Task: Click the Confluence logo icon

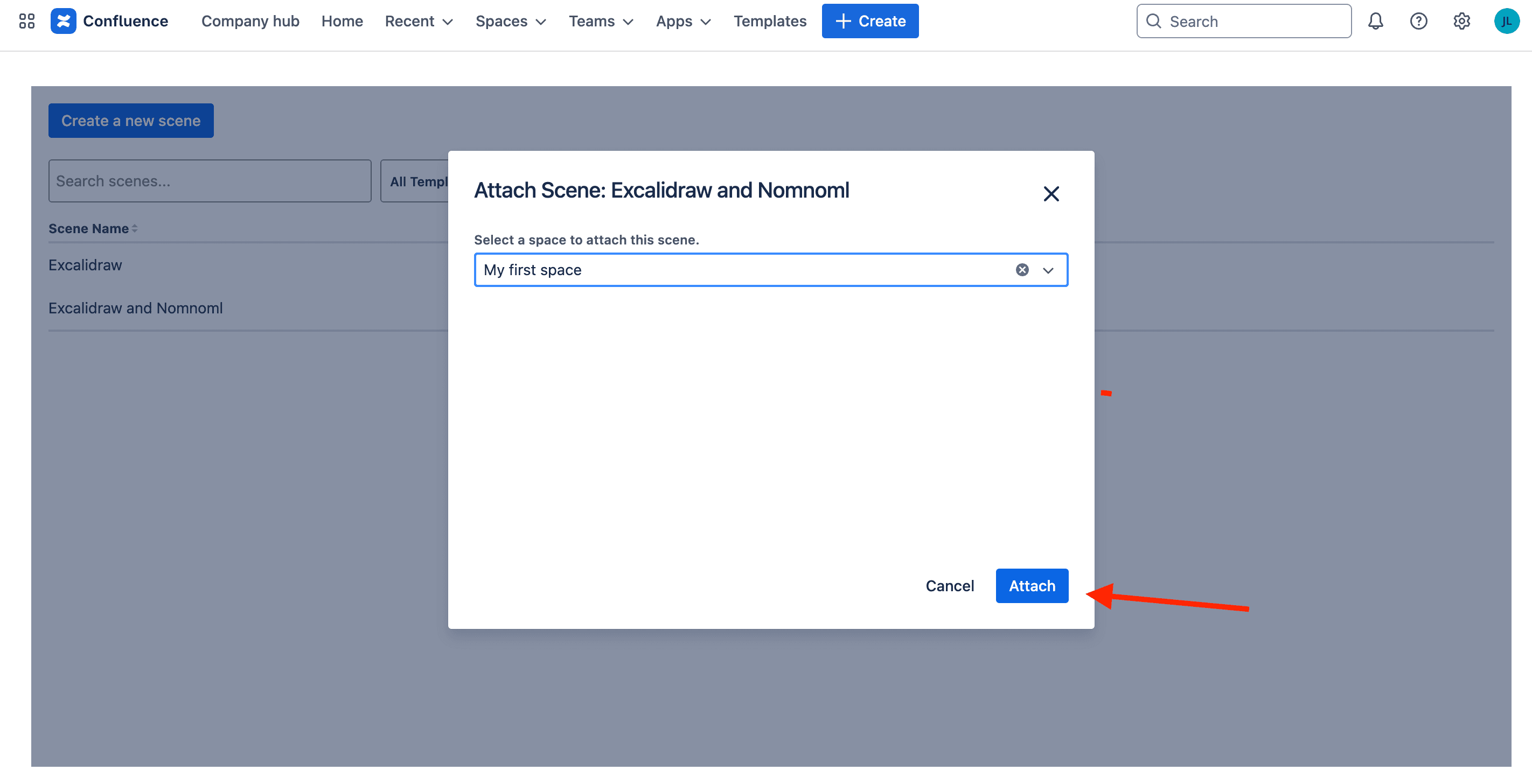Action: point(63,22)
